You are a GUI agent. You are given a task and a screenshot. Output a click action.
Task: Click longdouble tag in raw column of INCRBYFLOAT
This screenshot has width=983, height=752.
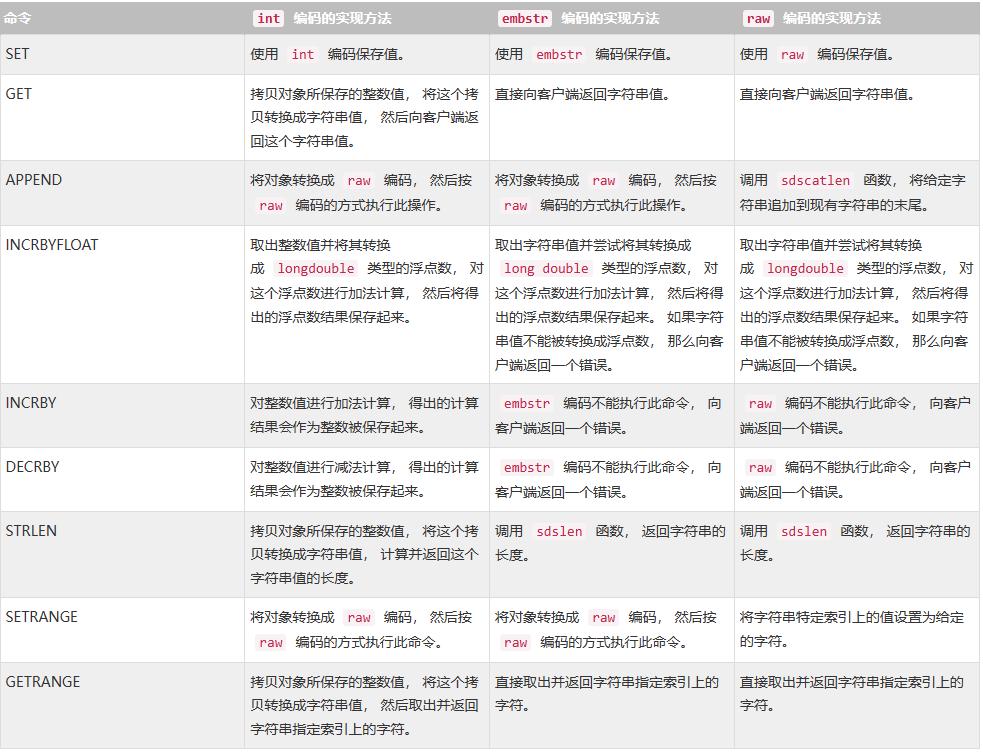click(x=805, y=268)
